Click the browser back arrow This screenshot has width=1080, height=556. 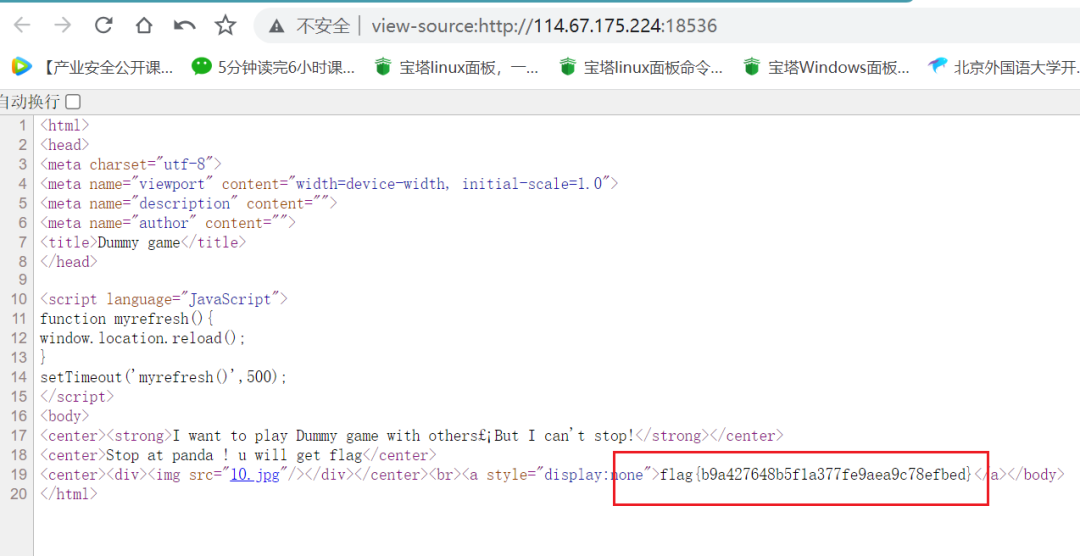(22, 26)
